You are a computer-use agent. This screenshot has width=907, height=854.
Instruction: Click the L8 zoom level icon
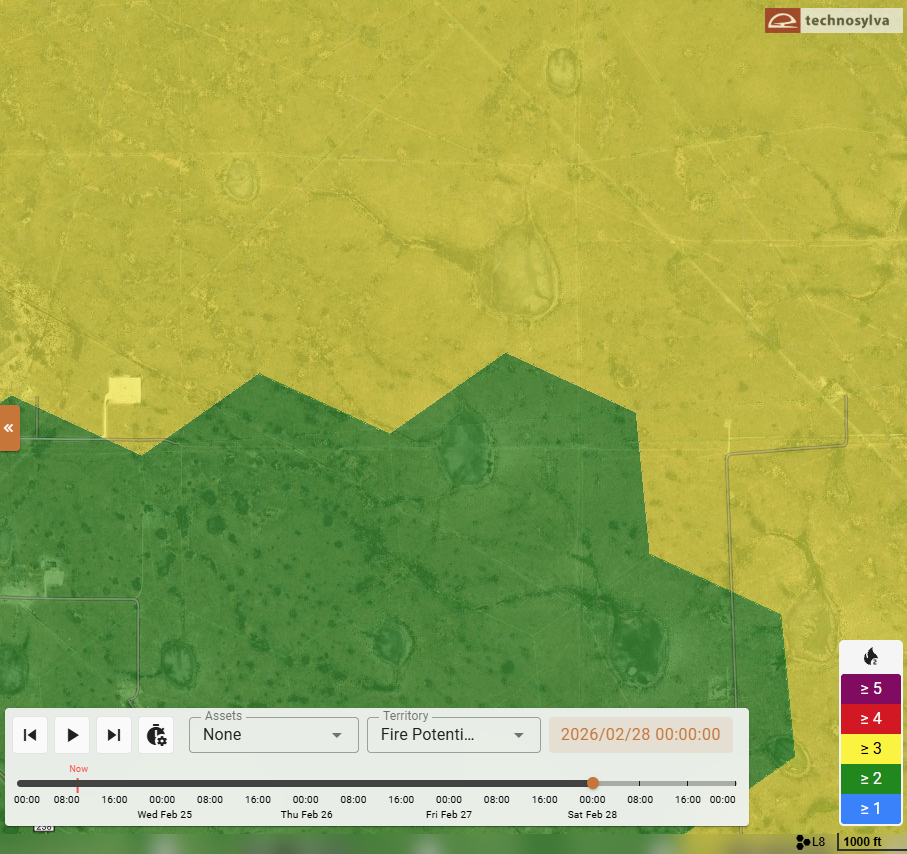point(811,842)
